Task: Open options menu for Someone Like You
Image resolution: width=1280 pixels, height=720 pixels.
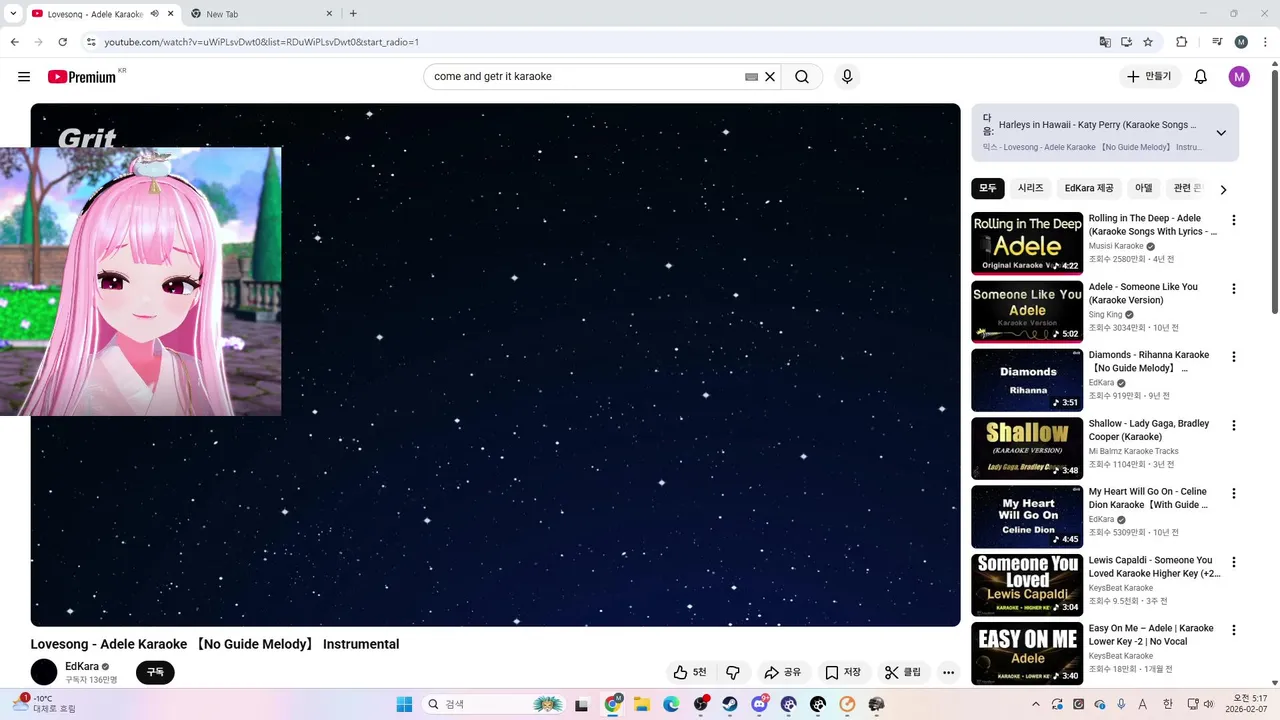Action: pyautogui.click(x=1233, y=289)
